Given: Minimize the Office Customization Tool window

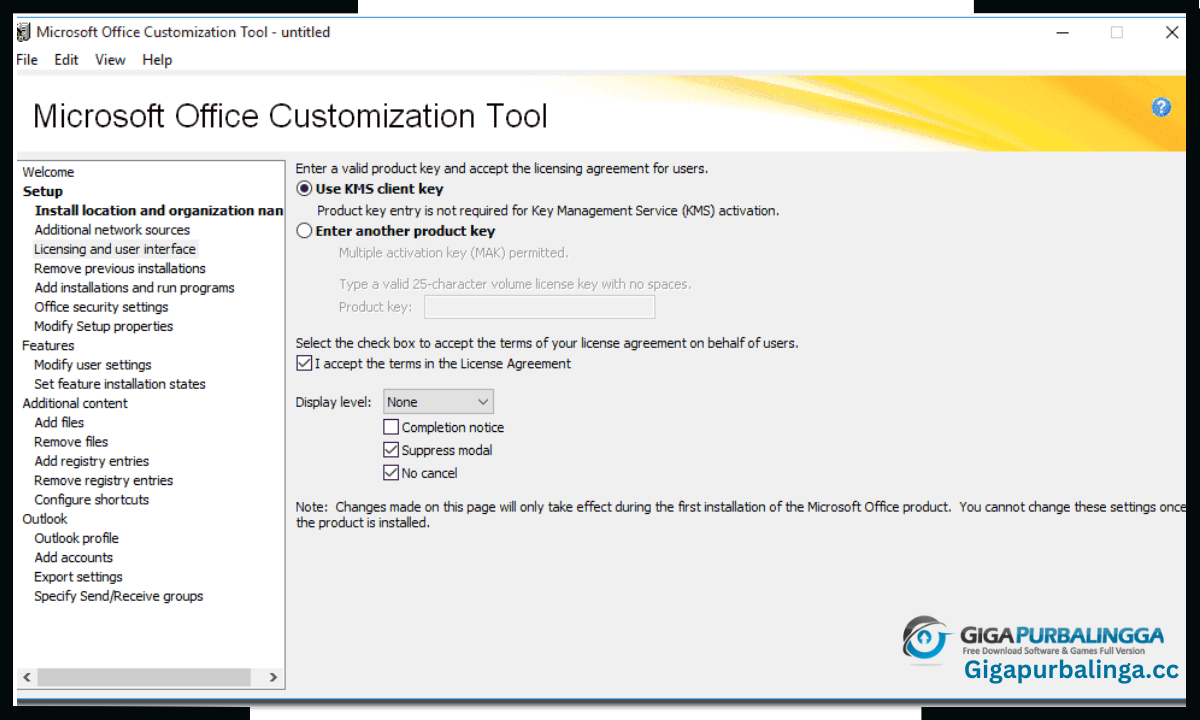Looking at the screenshot, I should pyautogui.click(x=1061, y=32).
